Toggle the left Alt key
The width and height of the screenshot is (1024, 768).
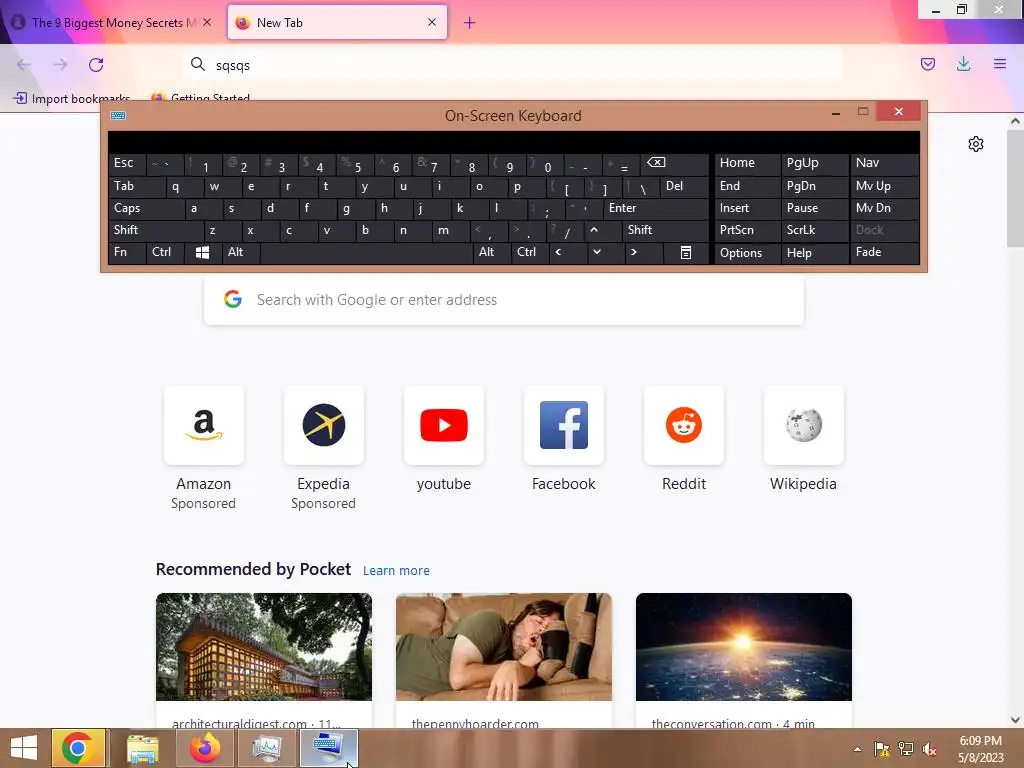tap(240, 253)
